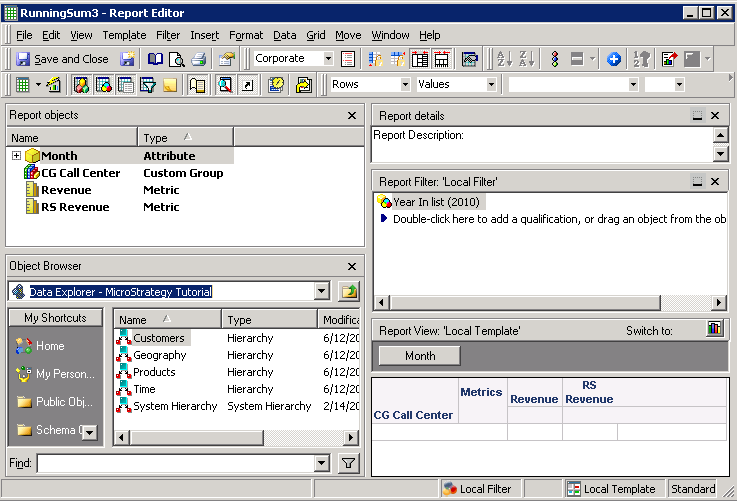Click the lock row headers icon

(375, 59)
